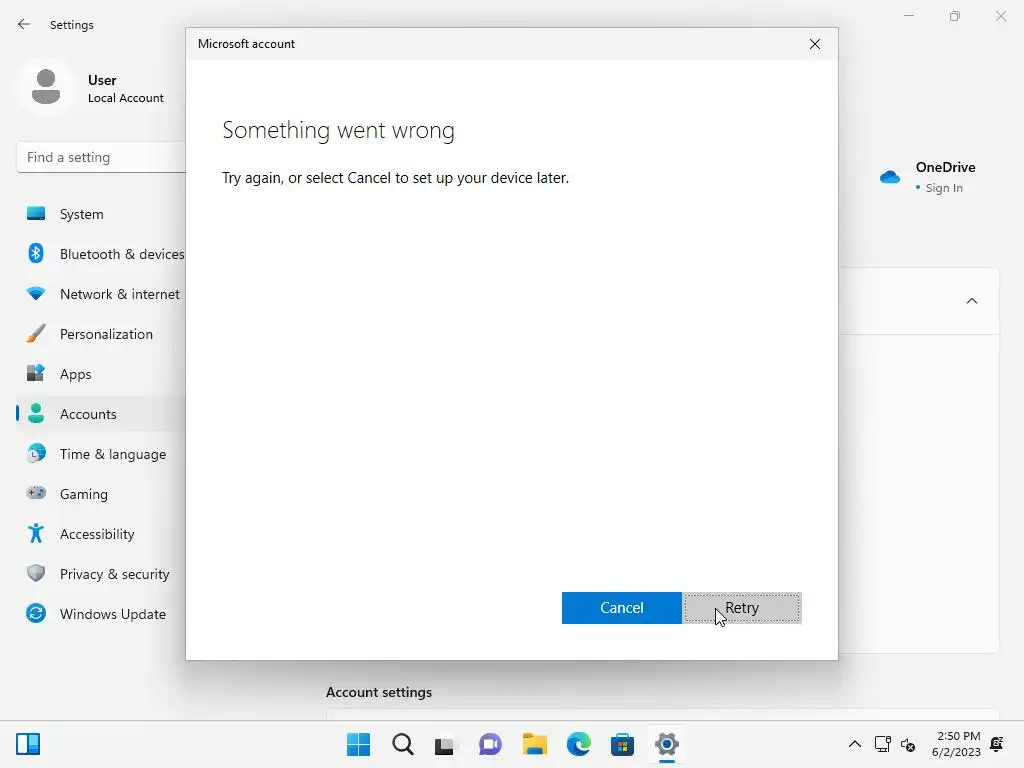Click the network status tray icon
The height and width of the screenshot is (768, 1024).
click(x=882, y=744)
